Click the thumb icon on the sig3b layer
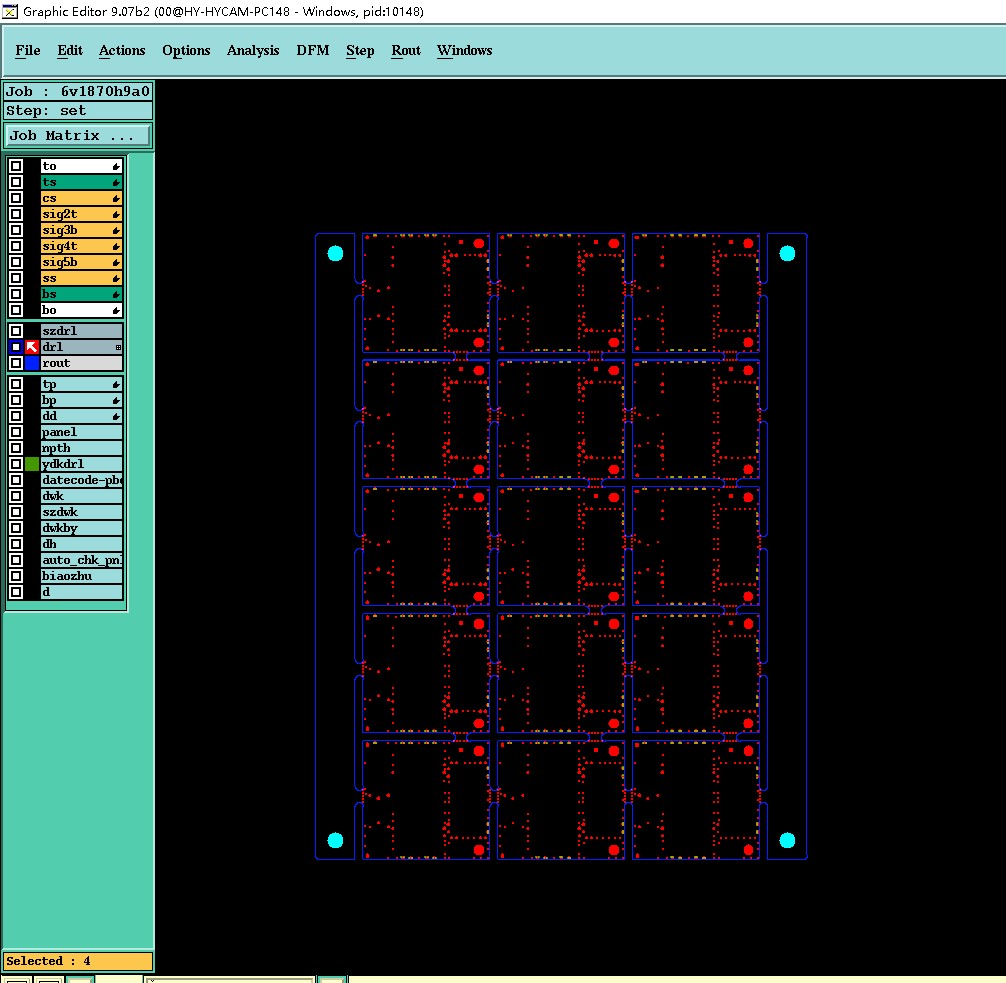The image size is (1006, 983). (116, 230)
